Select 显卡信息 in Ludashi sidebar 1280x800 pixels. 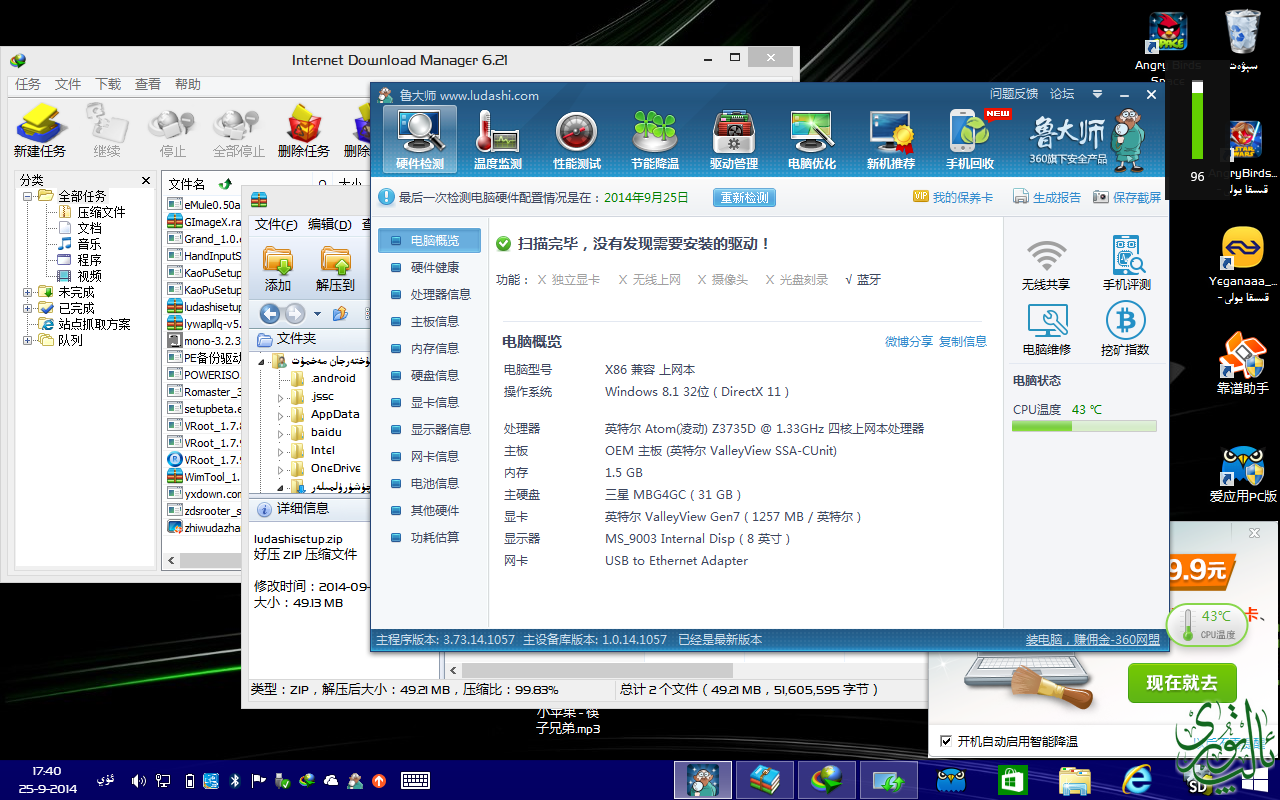click(x=429, y=402)
